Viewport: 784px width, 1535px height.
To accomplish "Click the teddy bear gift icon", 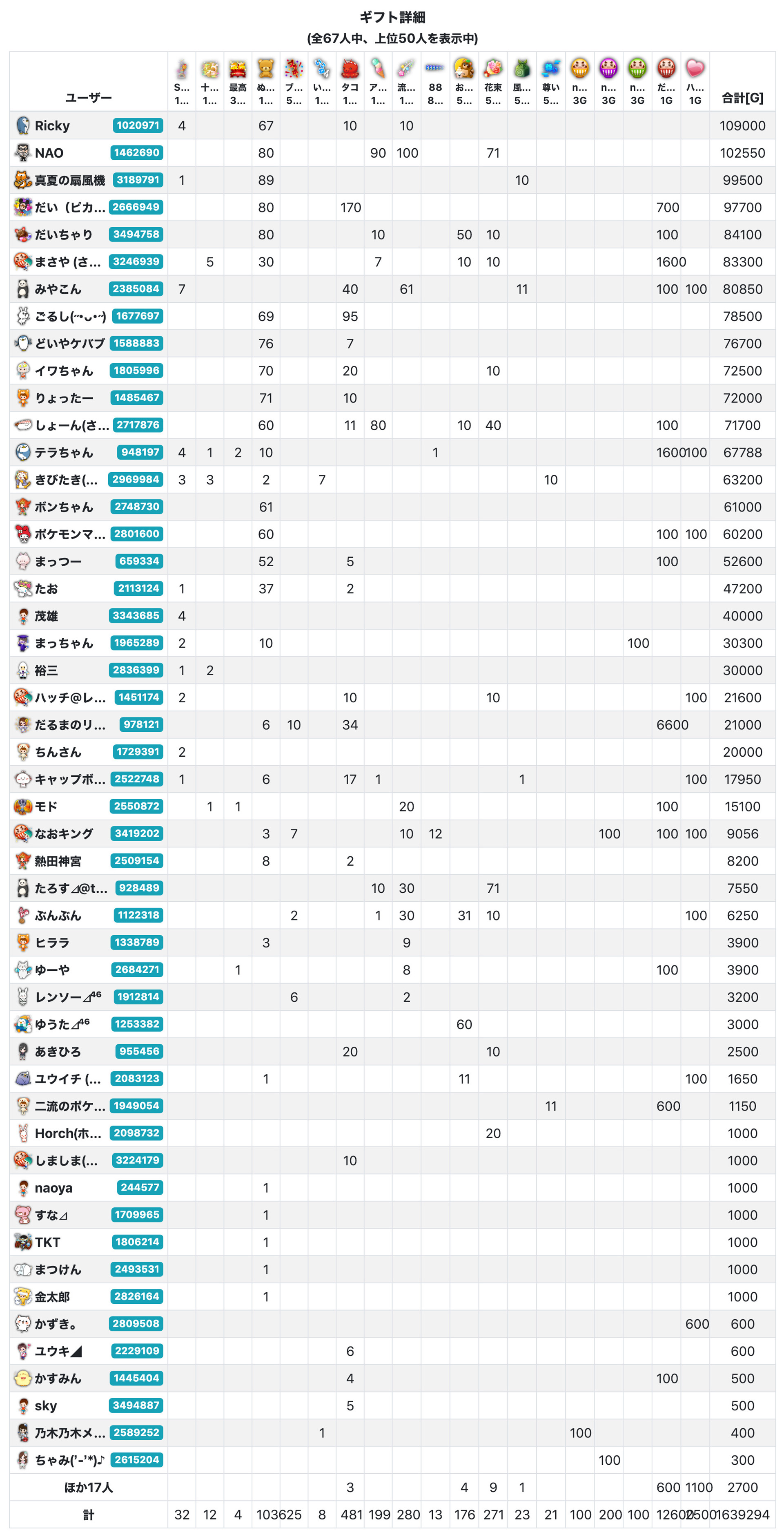I will [x=266, y=69].
